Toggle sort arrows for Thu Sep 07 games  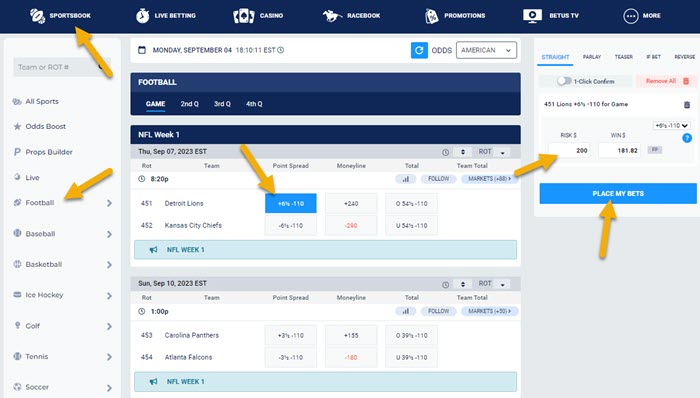pyautogui.click(x=462, y=152)
